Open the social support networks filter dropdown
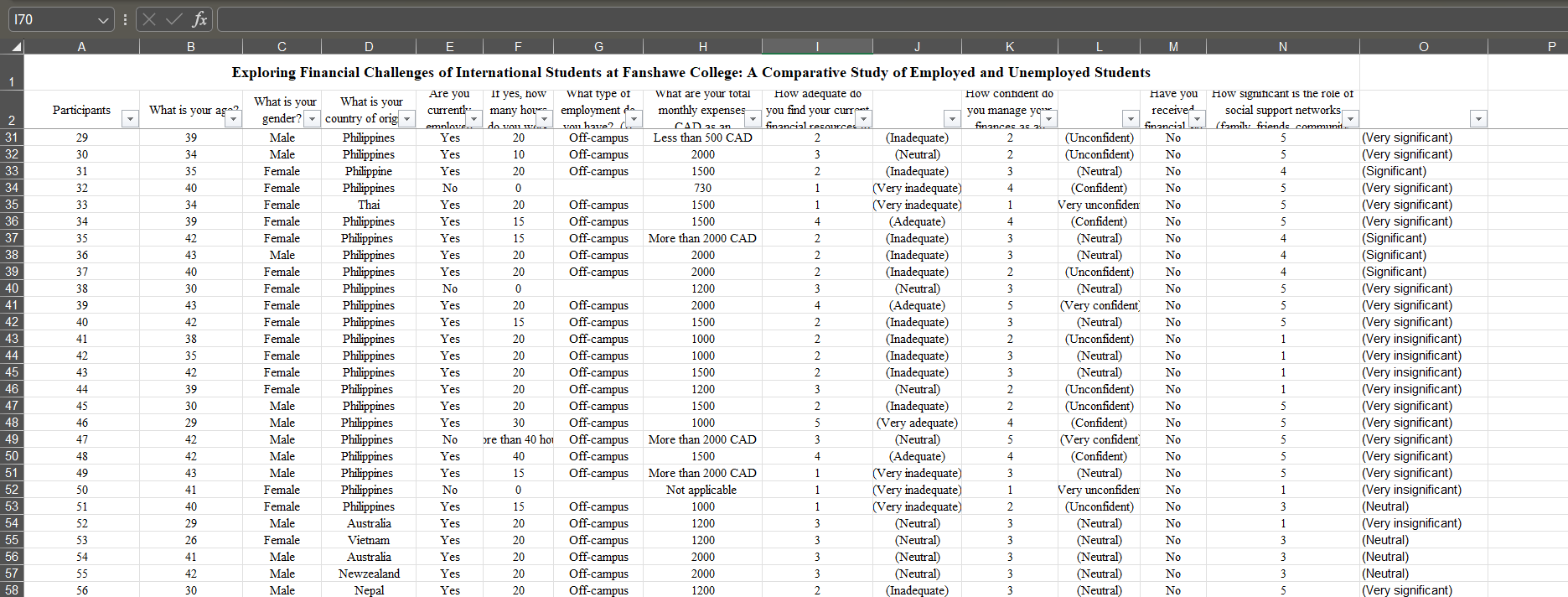Screen dimensions: 1568x597 [1350, 119]
